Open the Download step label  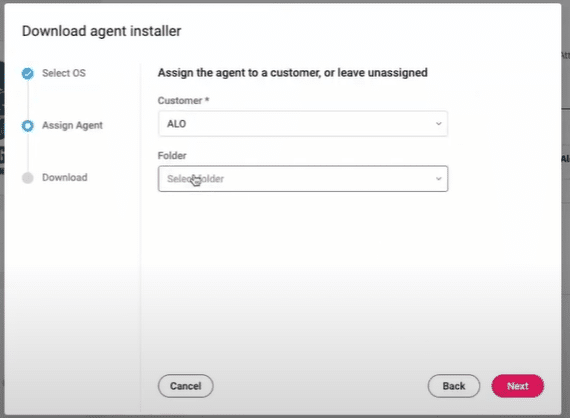[x=65, y=177]
